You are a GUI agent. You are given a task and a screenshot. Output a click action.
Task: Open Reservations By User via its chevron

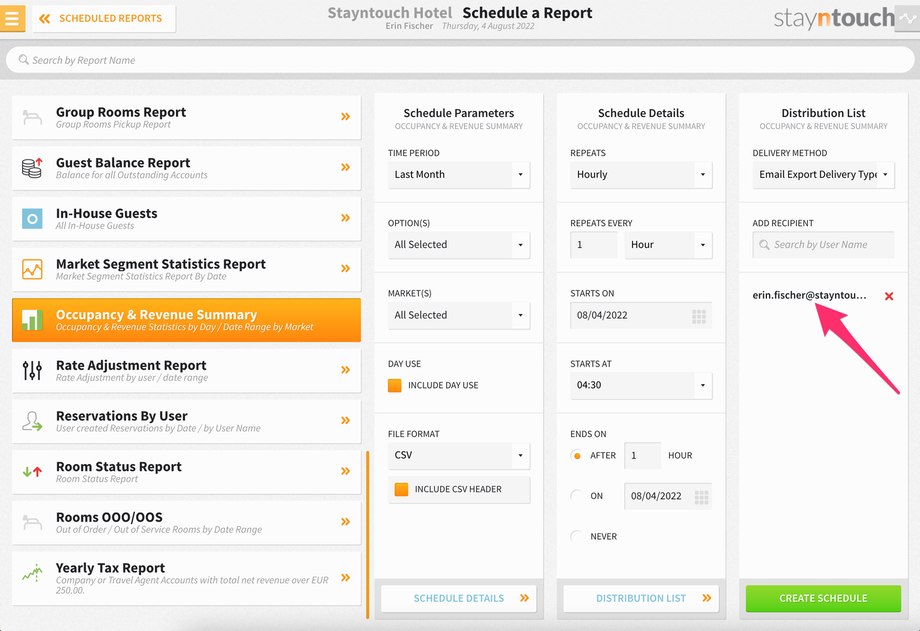(346, 420)
